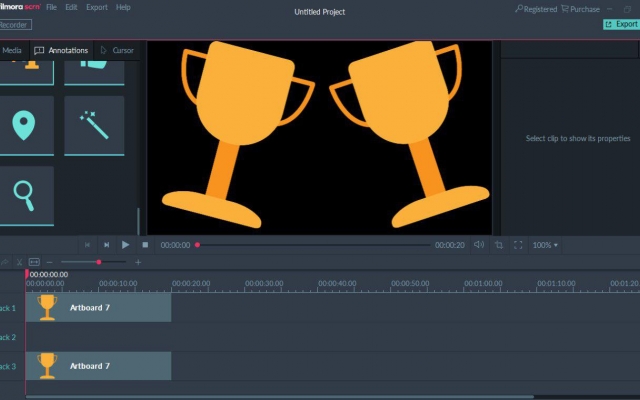
Task: Step to next frame
Action: 107,245
